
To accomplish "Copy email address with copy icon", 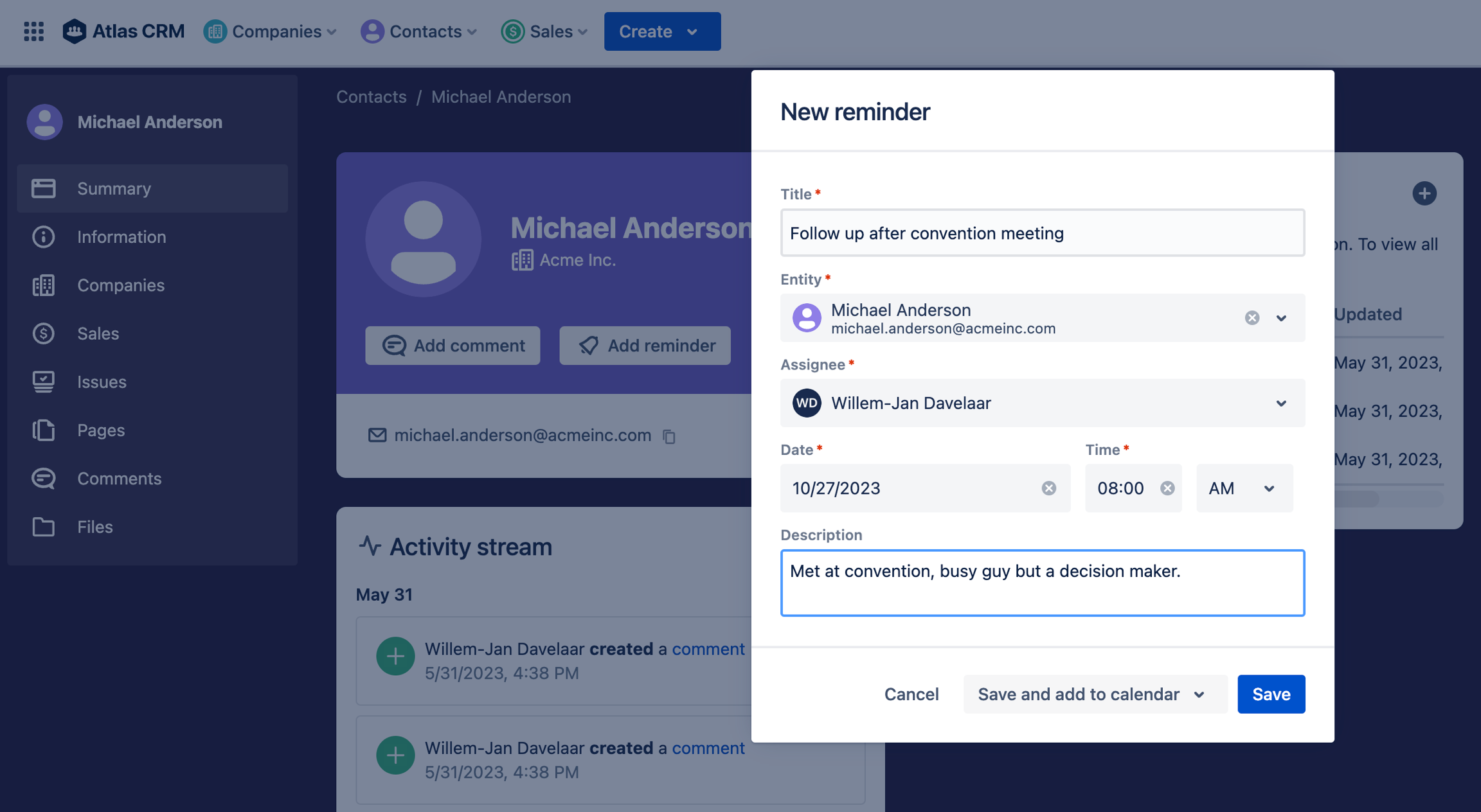I will point(669,436).
